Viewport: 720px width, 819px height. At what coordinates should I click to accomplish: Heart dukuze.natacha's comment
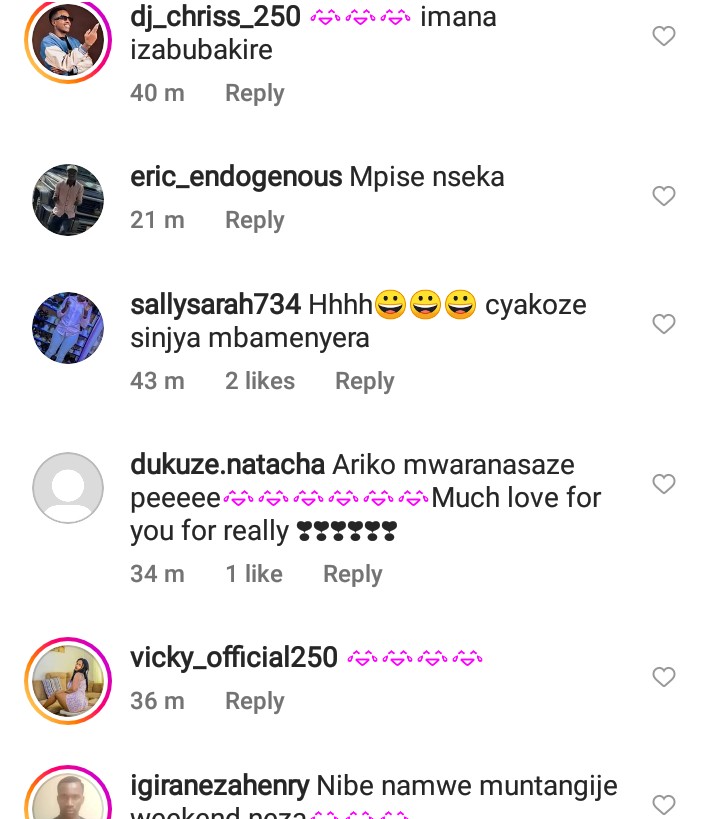coord(664,484)
